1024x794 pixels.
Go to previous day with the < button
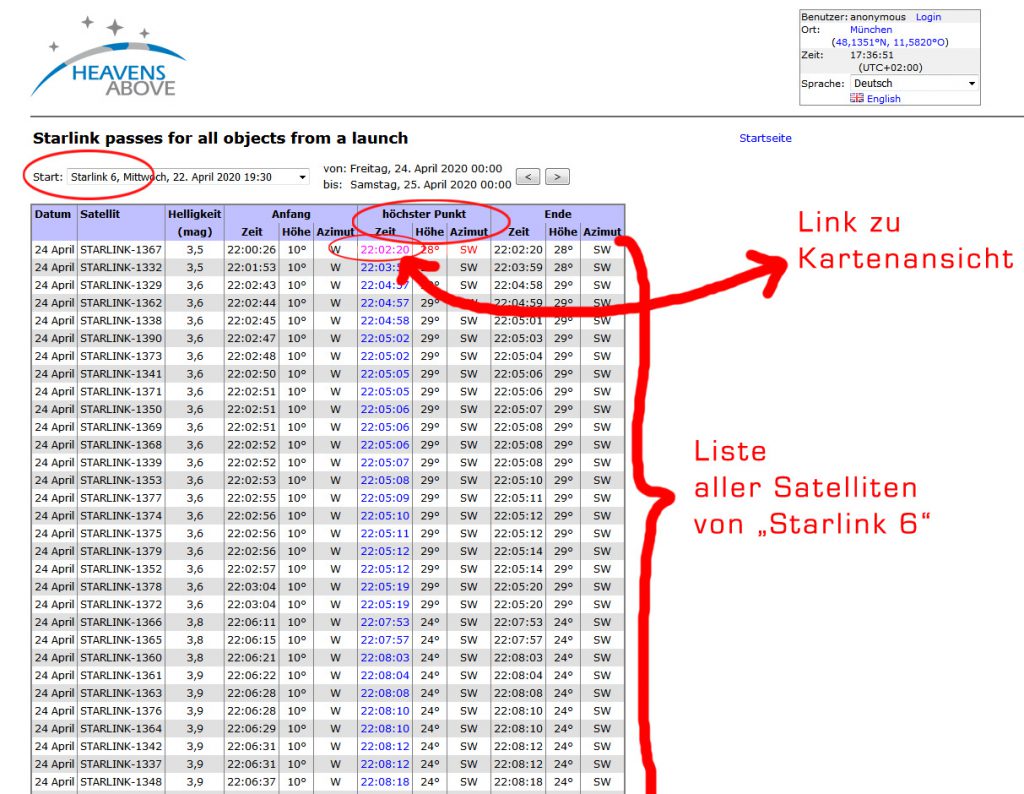[528, 176]
